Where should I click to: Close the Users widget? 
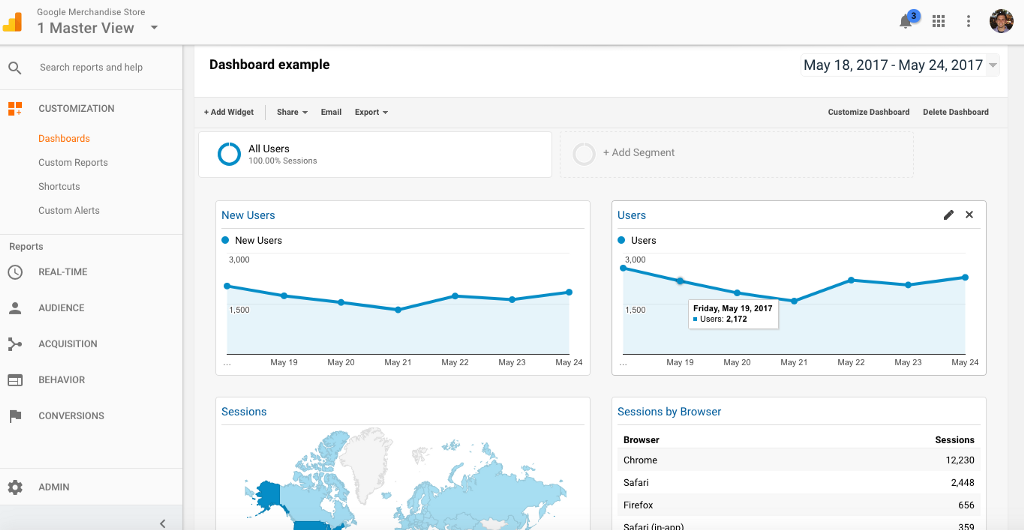pyautogui.click(x=969, y=215)
